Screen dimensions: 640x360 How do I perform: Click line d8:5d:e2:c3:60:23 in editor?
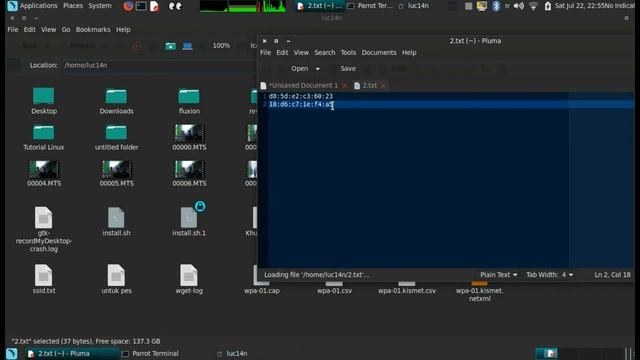pyautogui.click(x=301, y=96)
